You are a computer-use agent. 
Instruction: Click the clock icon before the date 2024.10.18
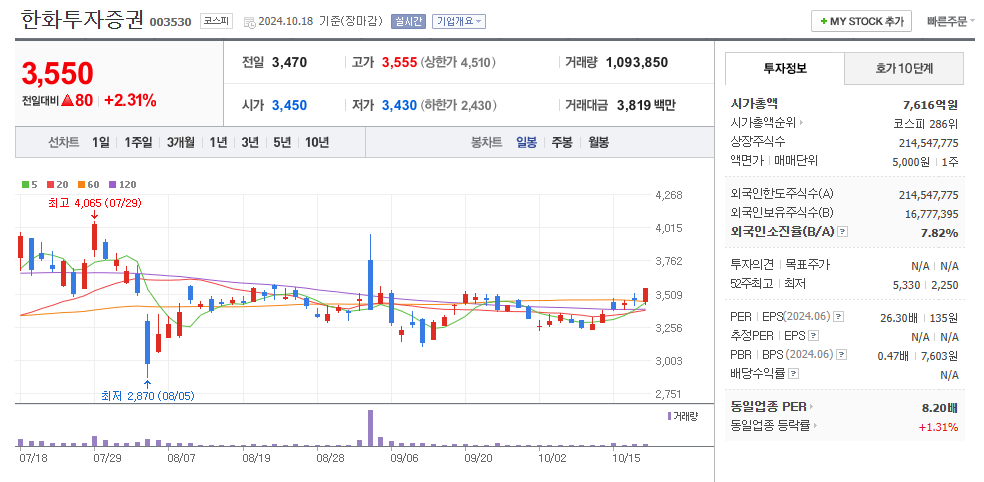(250, 23)
